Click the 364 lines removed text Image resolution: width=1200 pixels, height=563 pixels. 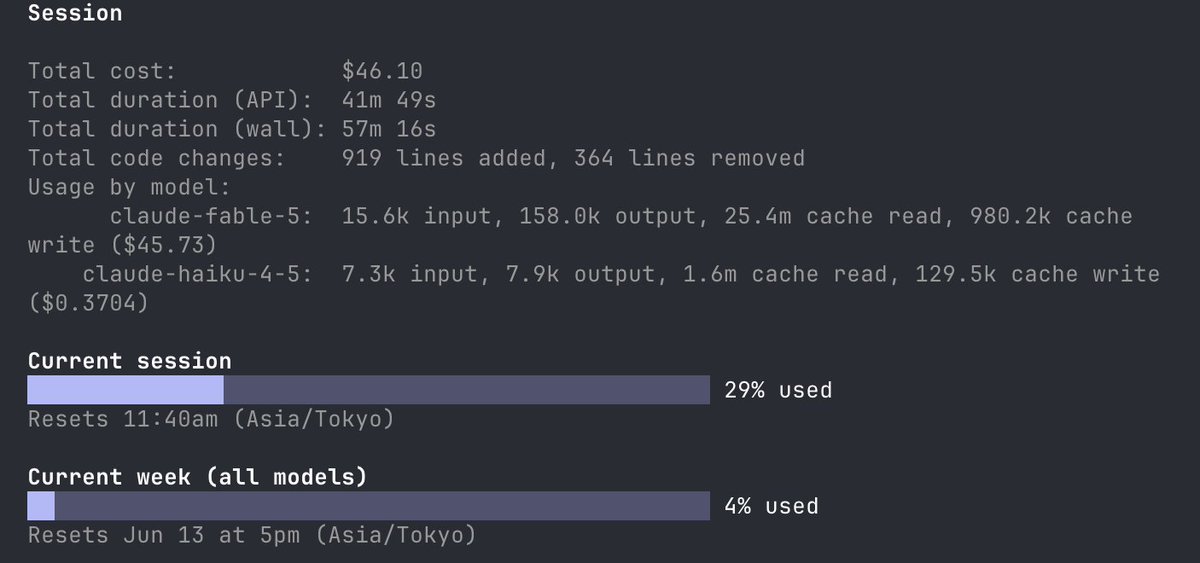coord(689,158)
